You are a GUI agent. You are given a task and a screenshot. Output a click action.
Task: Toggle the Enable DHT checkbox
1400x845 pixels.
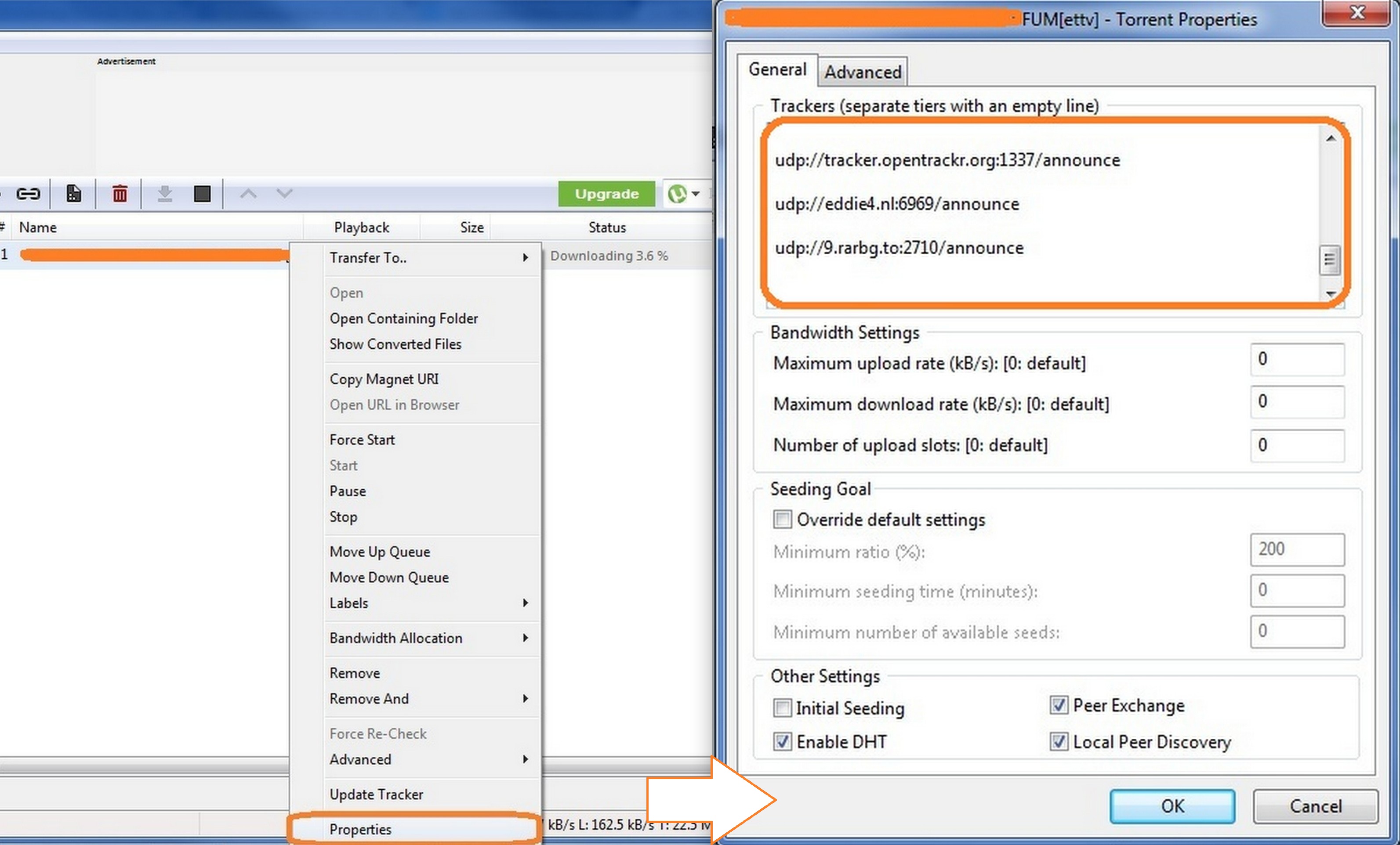(x=782, y=740)
